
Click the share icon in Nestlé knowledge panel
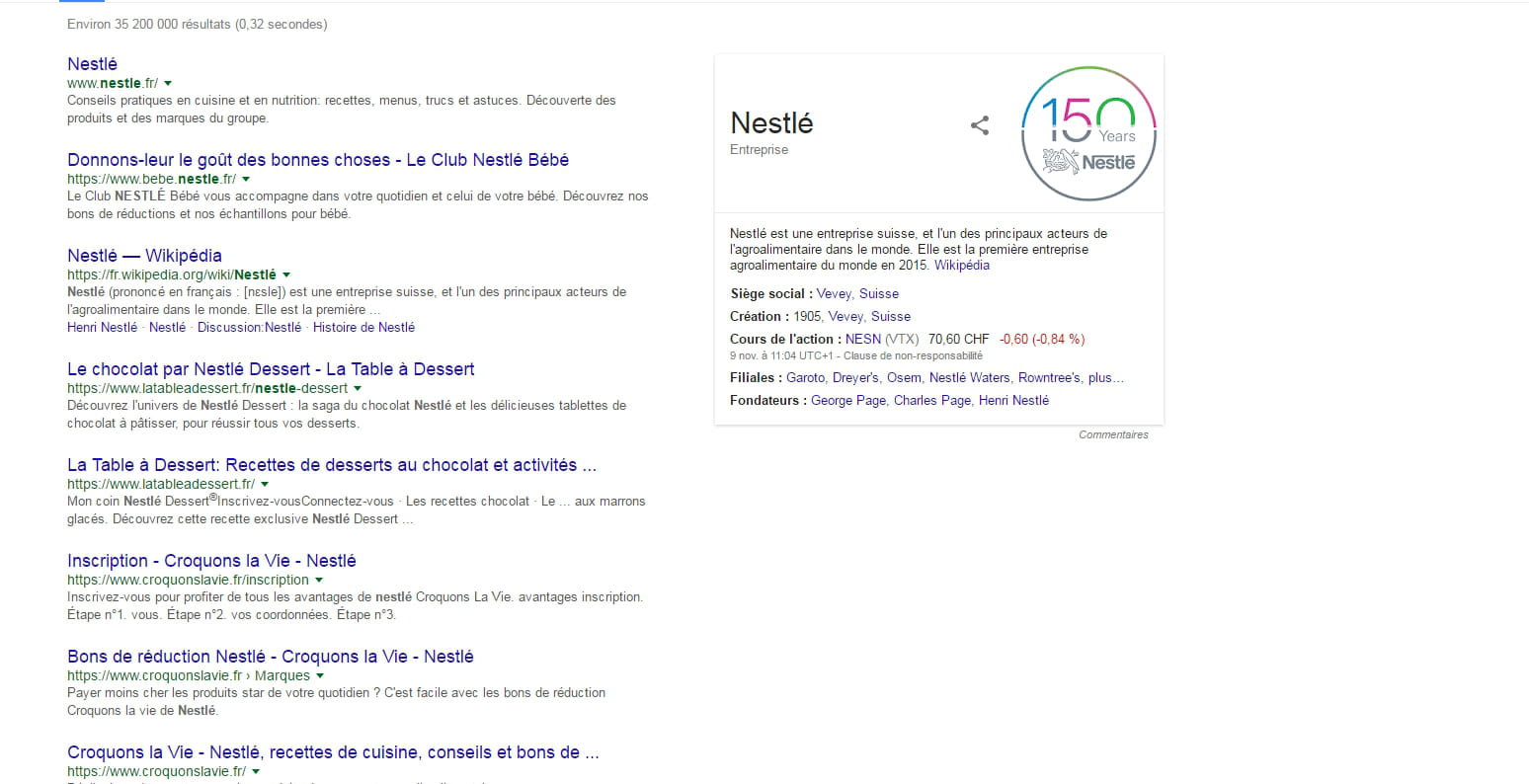click(x=980, y=125)
